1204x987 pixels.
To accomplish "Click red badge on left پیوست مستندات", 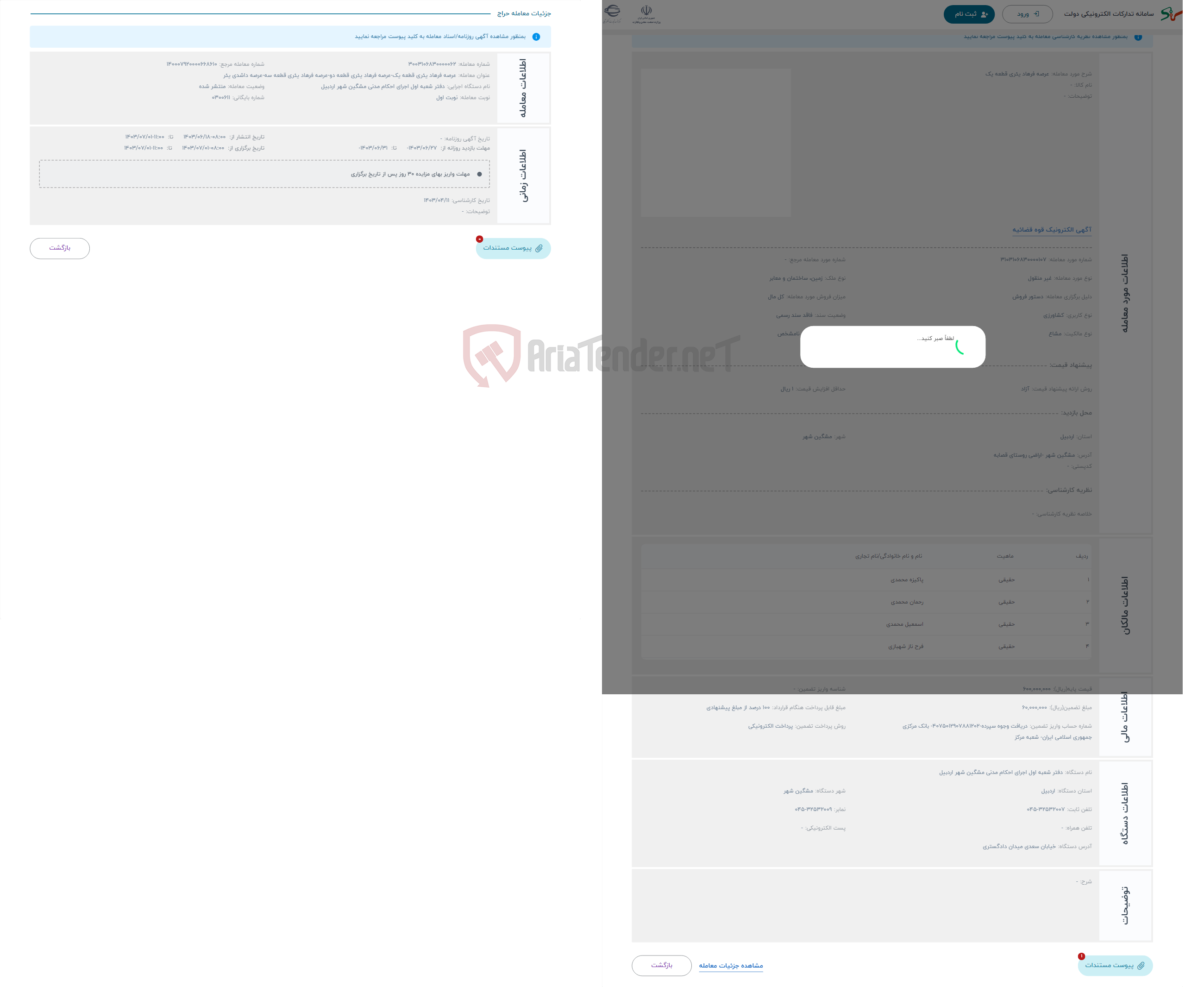I will pyautogui.click(x=479, y=239).
